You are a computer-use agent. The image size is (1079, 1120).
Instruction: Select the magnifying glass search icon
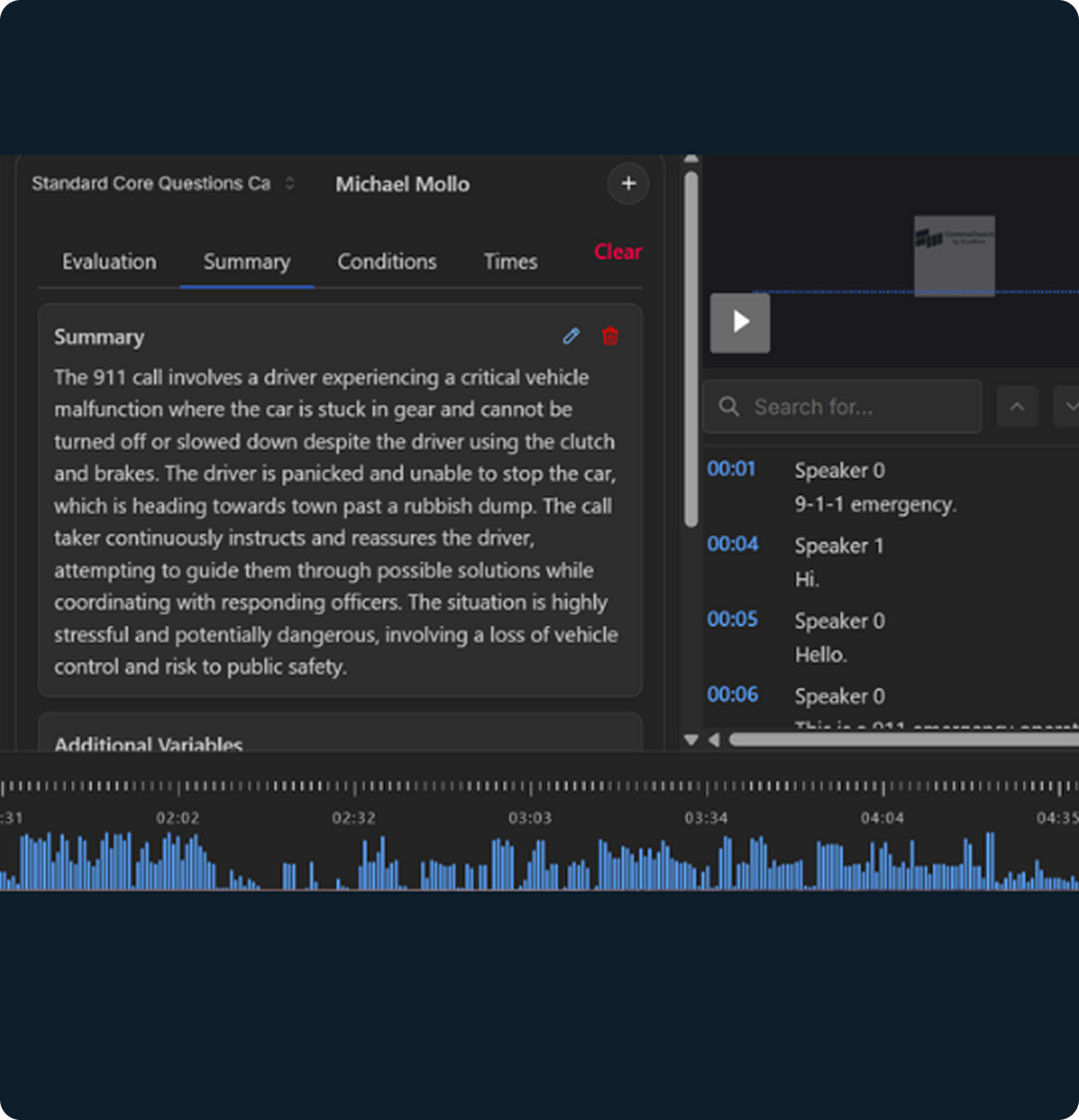tap(729, 407)
